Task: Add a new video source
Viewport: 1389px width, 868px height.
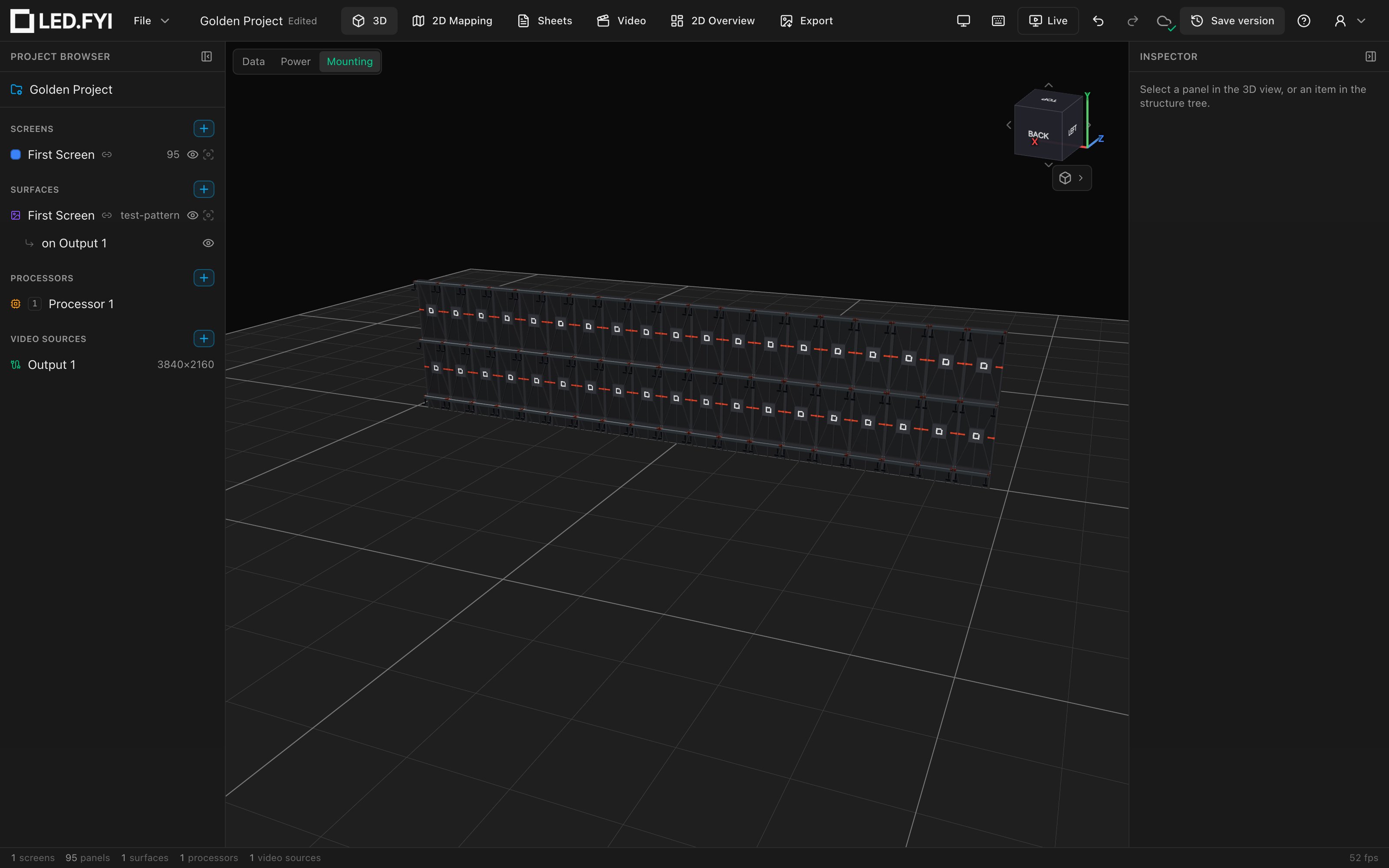Action: pyautogui.click(x=204, y=339)
